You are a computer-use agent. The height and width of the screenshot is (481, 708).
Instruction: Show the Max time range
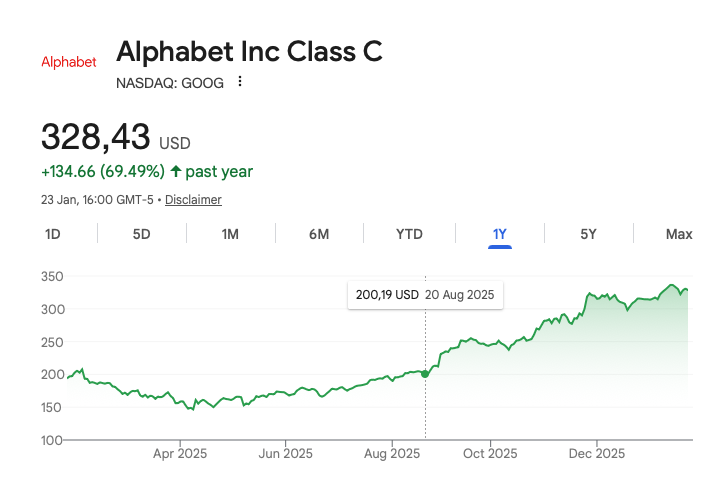pos(679,234)
